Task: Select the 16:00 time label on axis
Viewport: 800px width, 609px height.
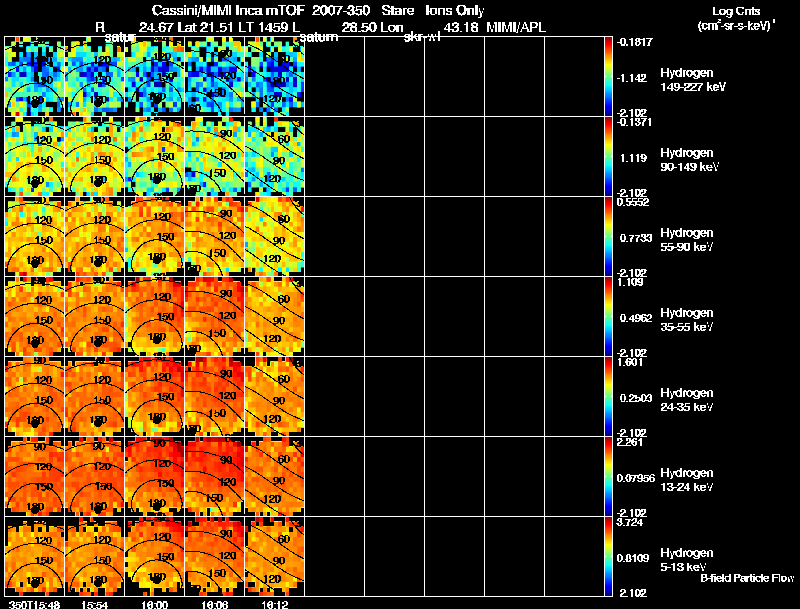Action: point(155,603)
